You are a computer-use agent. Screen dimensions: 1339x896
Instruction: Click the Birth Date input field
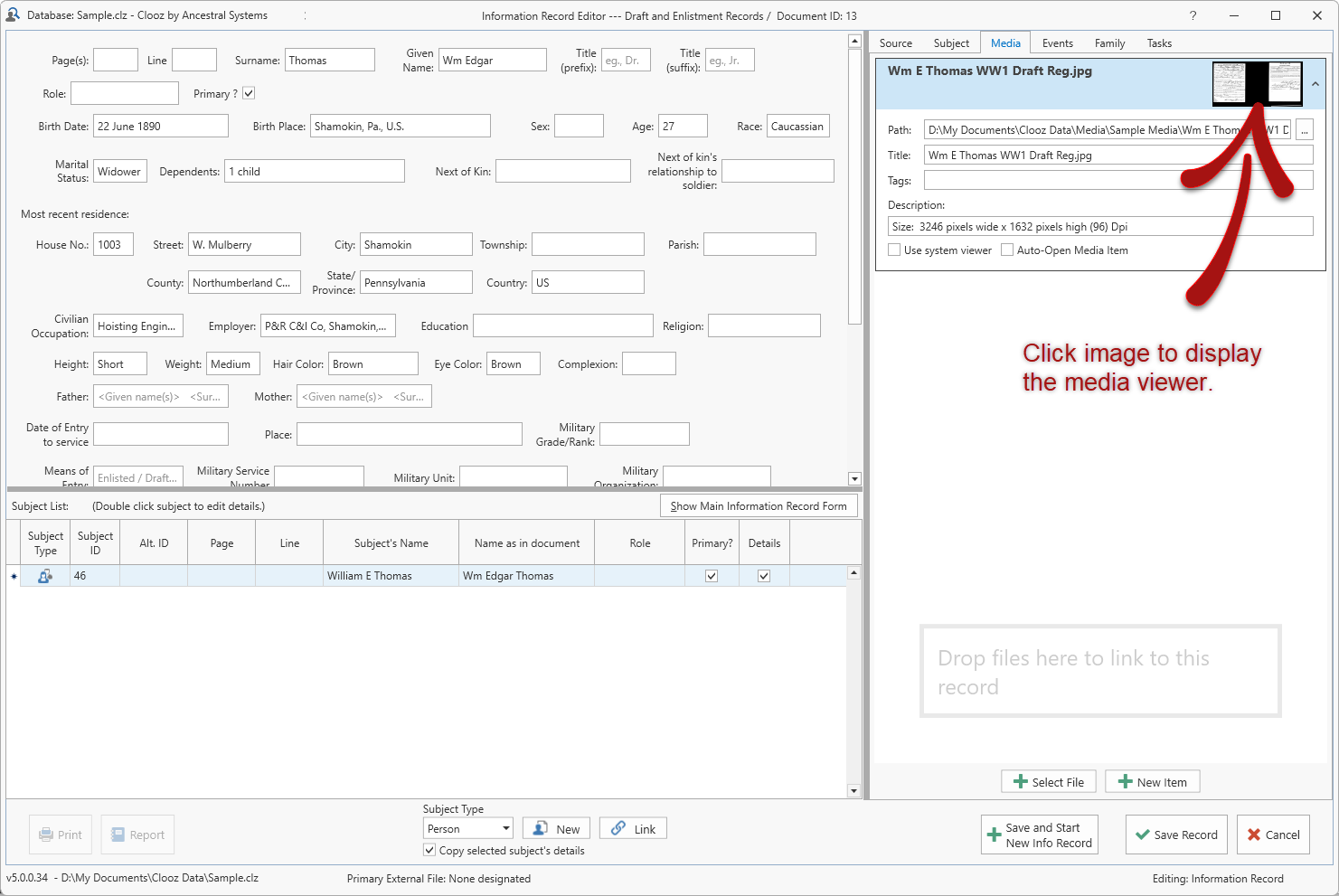click(161, 127)
